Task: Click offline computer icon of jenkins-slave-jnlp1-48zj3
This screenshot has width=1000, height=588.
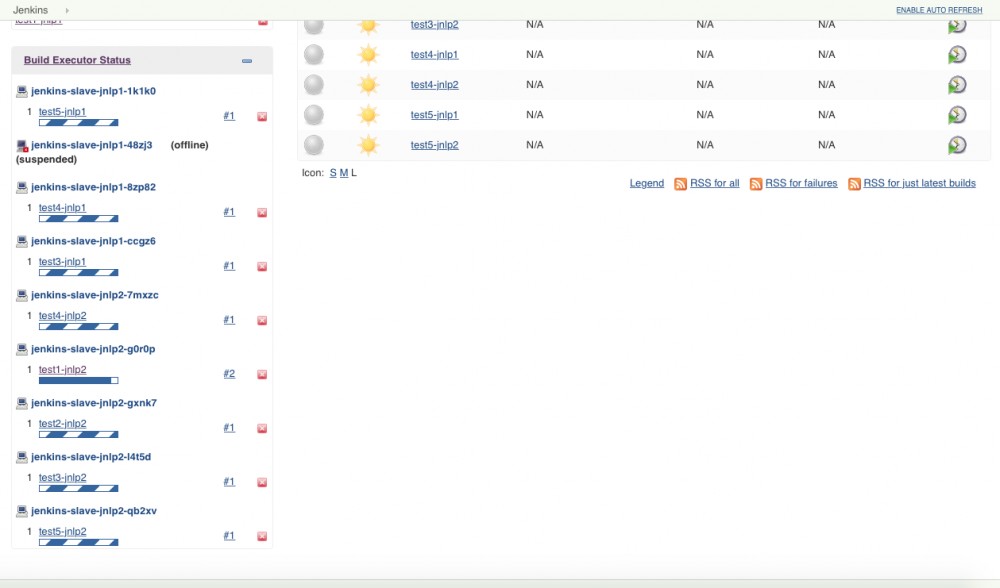Action: click(22, 146)
